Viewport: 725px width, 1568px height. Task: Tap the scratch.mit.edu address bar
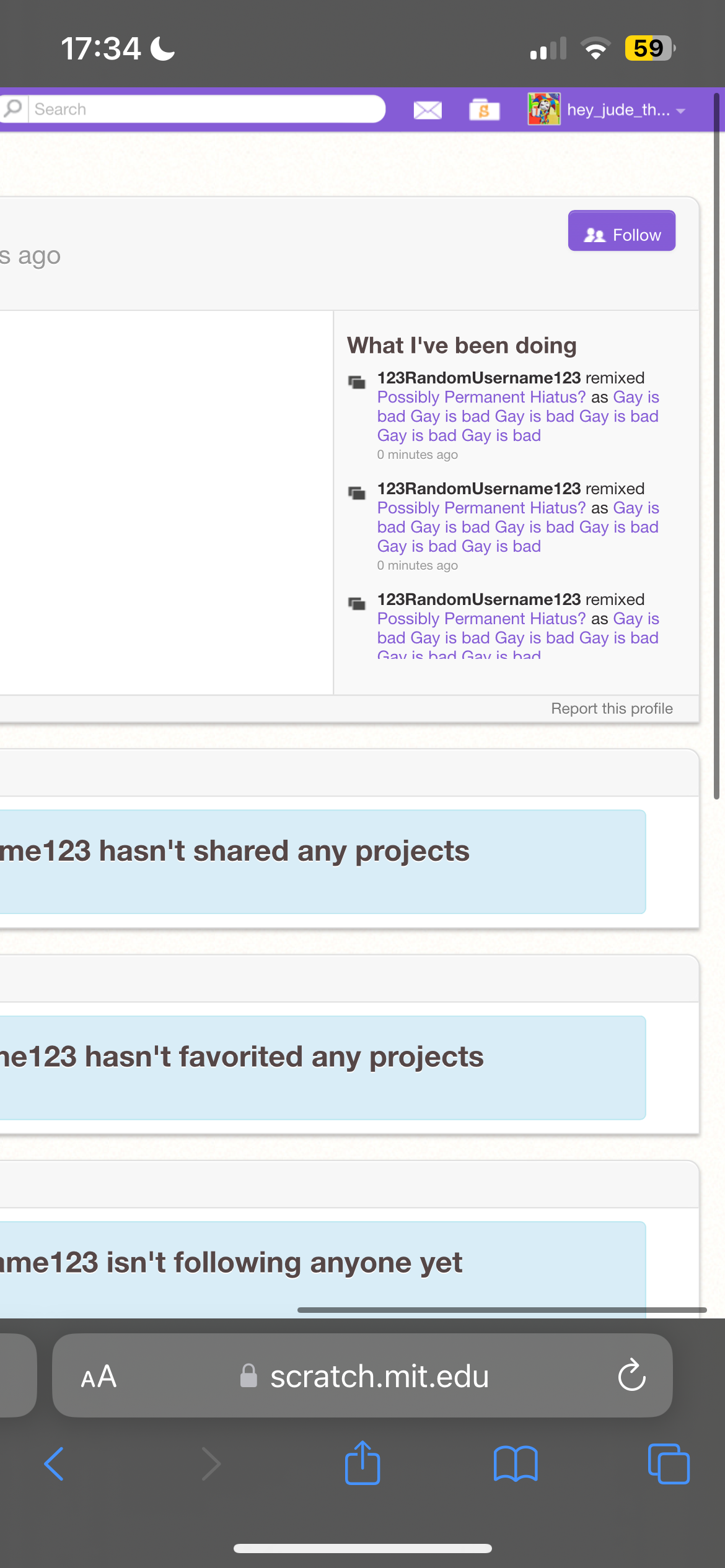(379, 1376)
